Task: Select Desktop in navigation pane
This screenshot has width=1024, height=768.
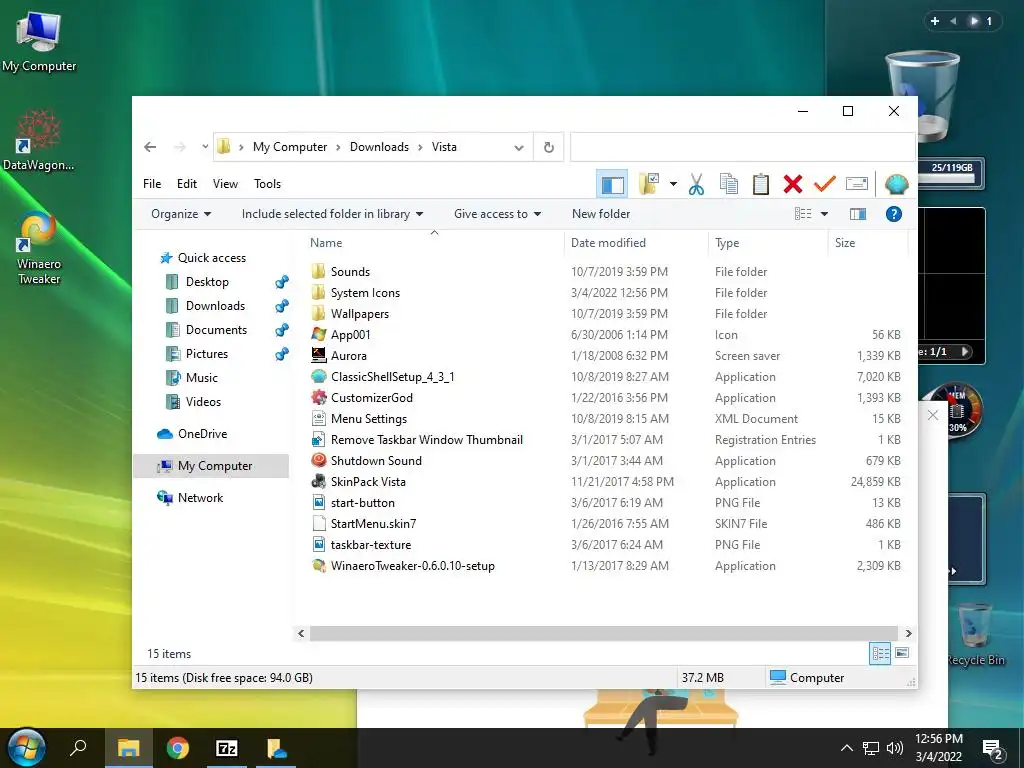Action: (207, 282)
